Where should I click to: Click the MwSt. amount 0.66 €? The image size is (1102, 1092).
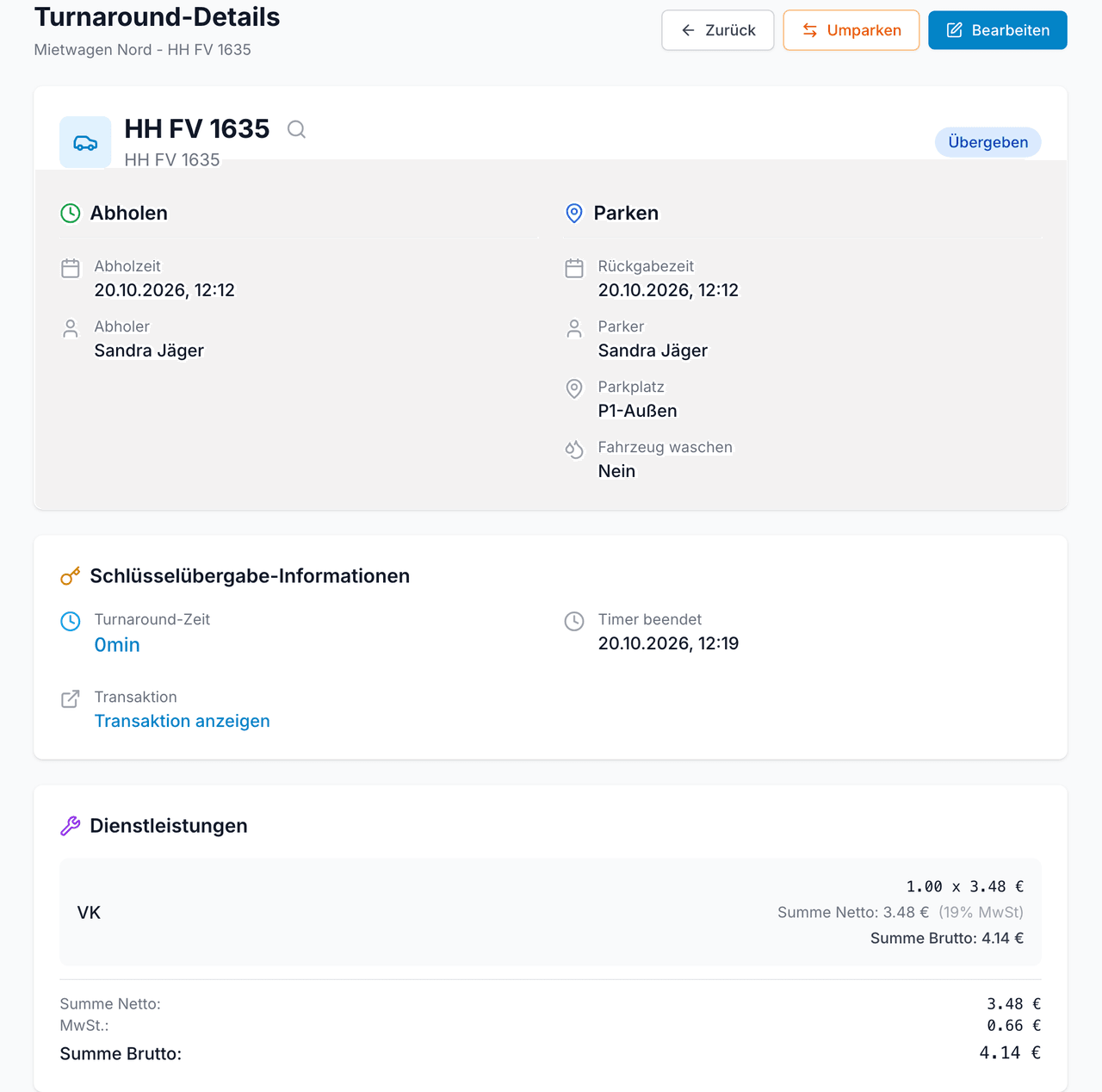click(x=1014, y=1025)
